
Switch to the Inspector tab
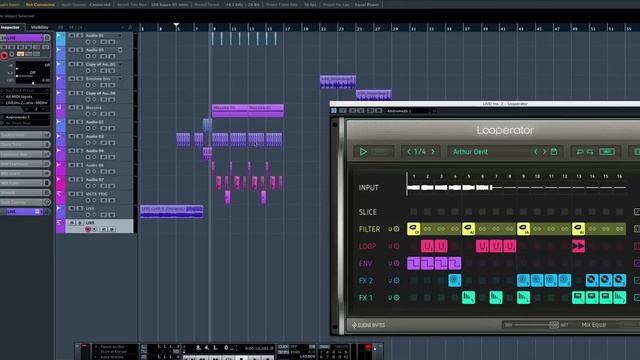point(10,27)
